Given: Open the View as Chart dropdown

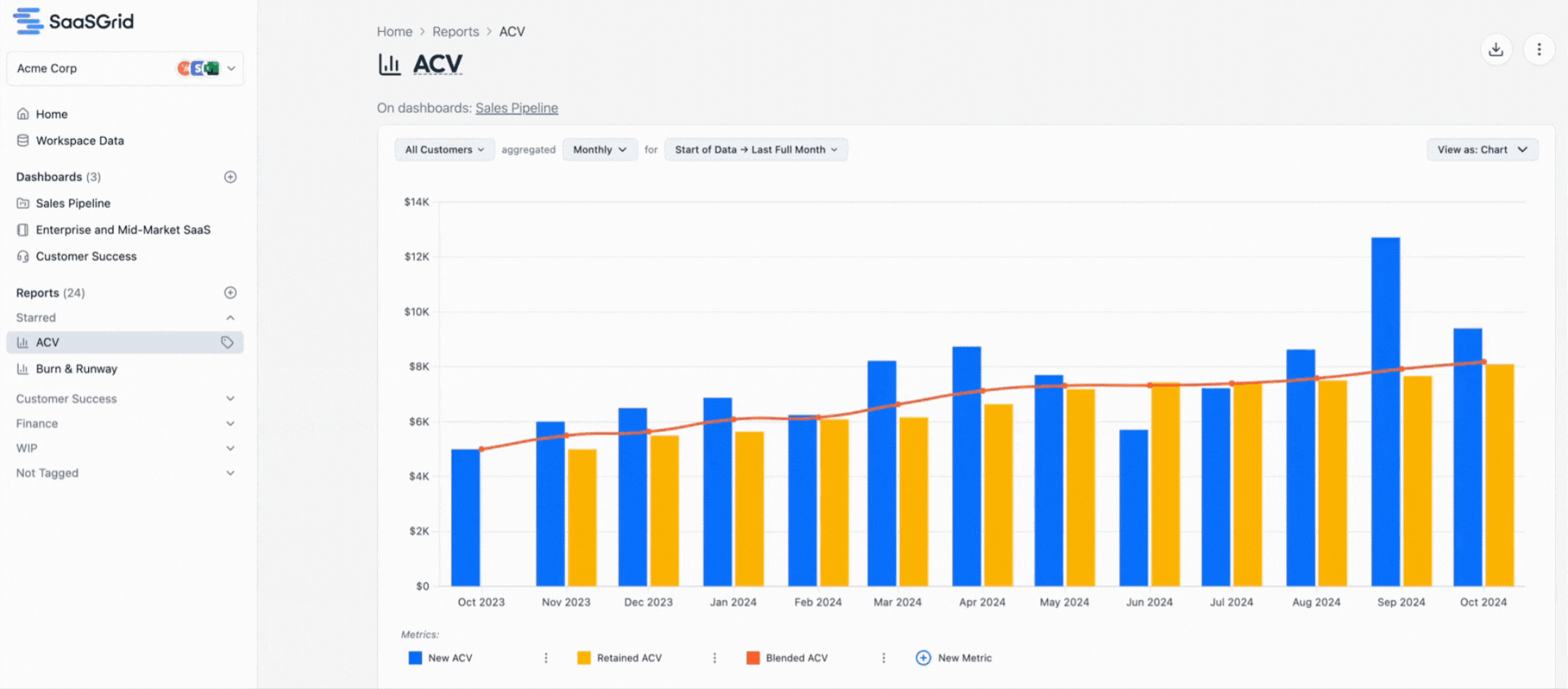Looking at the screenshot, I should point(1481,150).
